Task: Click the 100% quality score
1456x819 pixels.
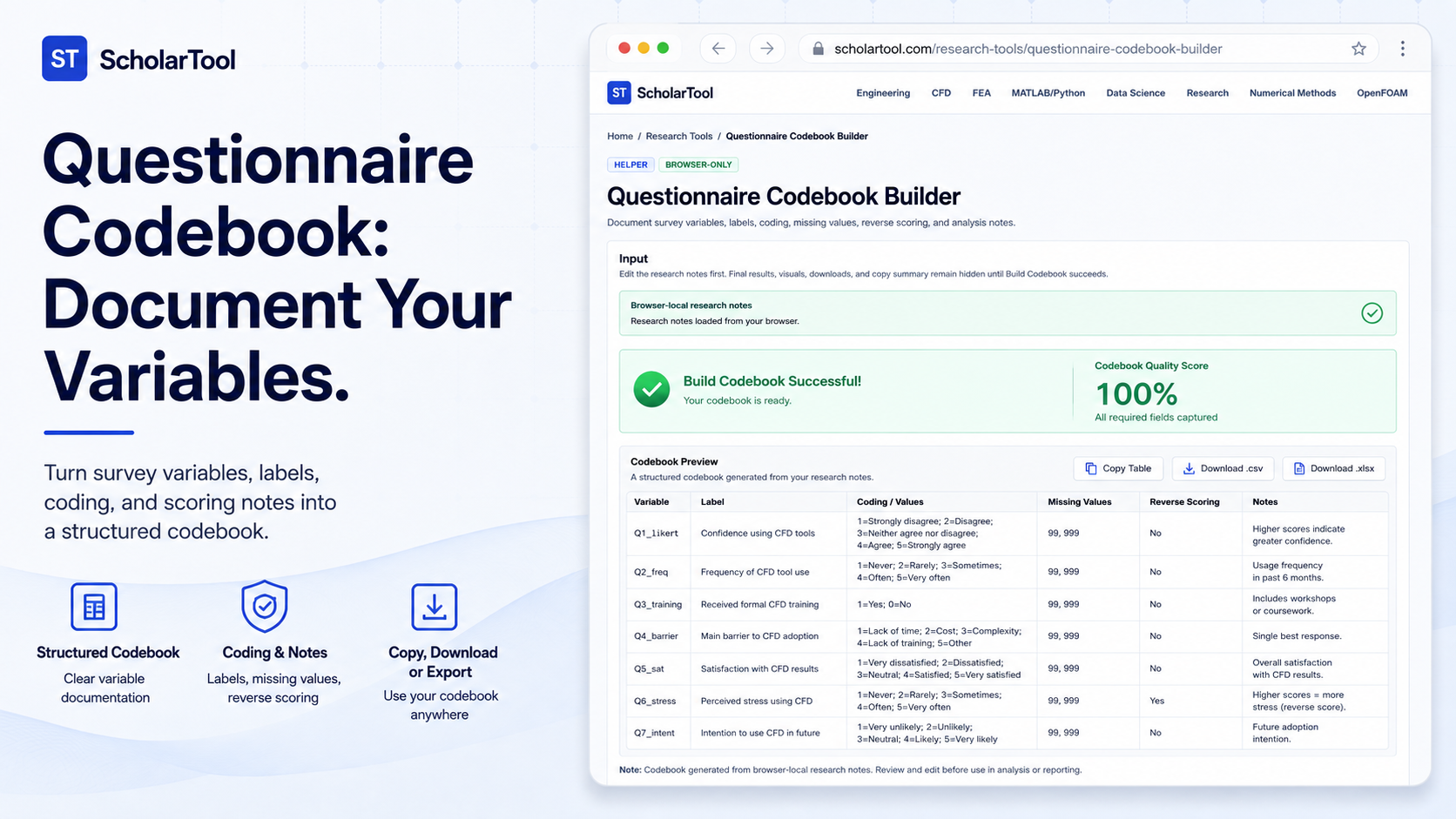Action: click(x=1136, y=394)
